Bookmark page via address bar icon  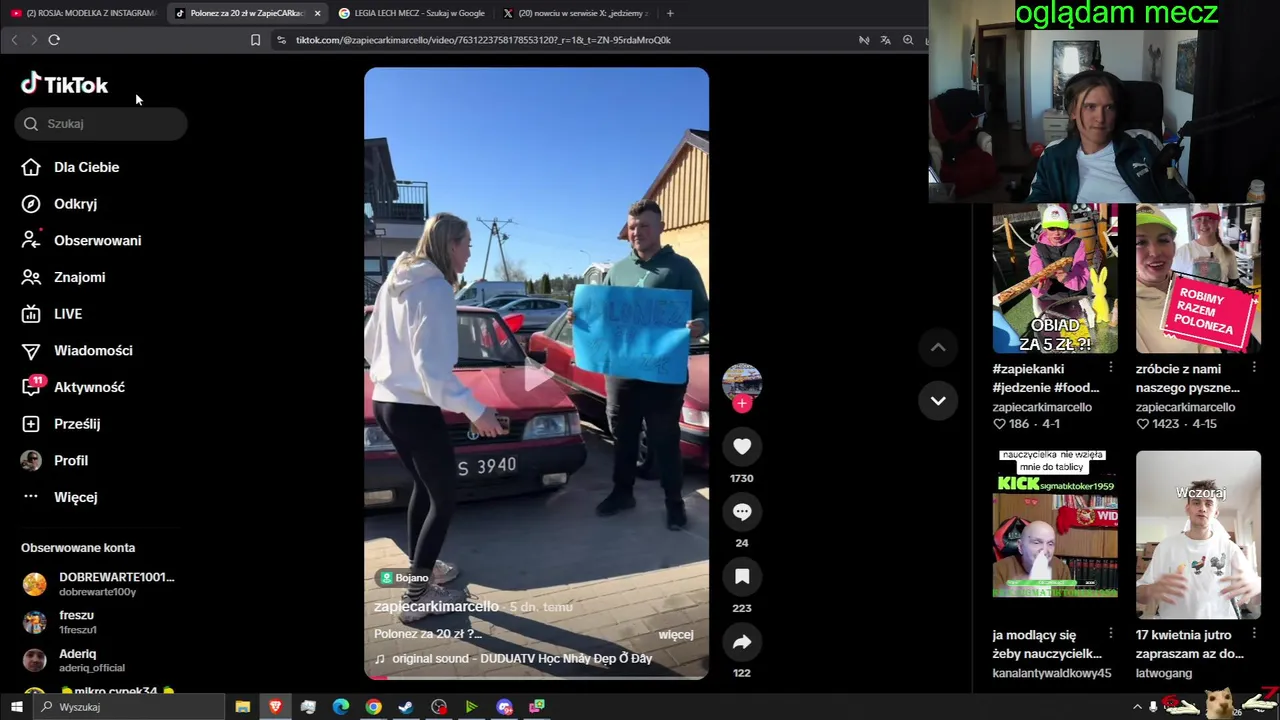[255, 40]
